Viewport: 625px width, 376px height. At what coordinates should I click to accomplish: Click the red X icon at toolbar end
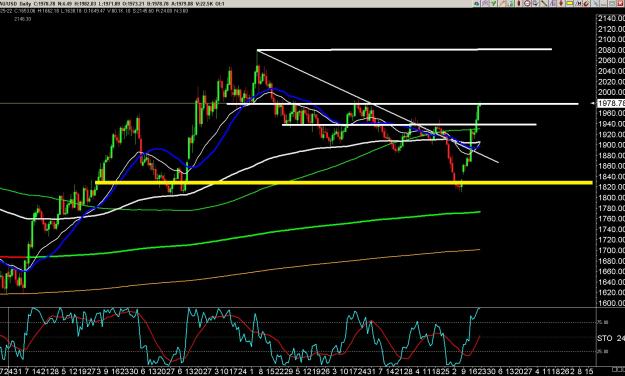tap(621, 4)
